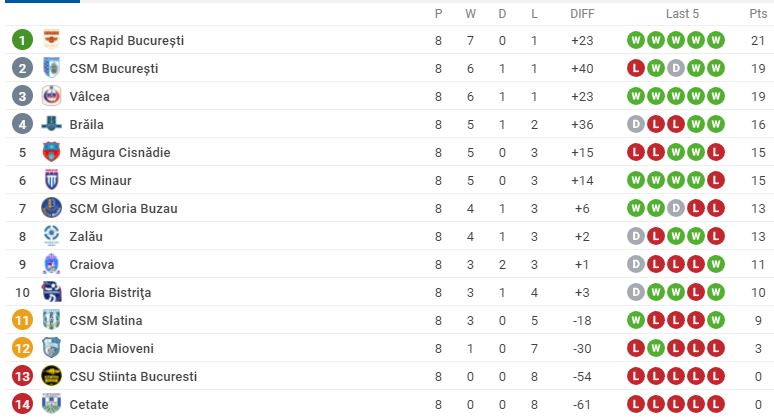Click the CSU Stiinta Bucuresti logo
The image size is (774, 419).
(x=51, y=376)
